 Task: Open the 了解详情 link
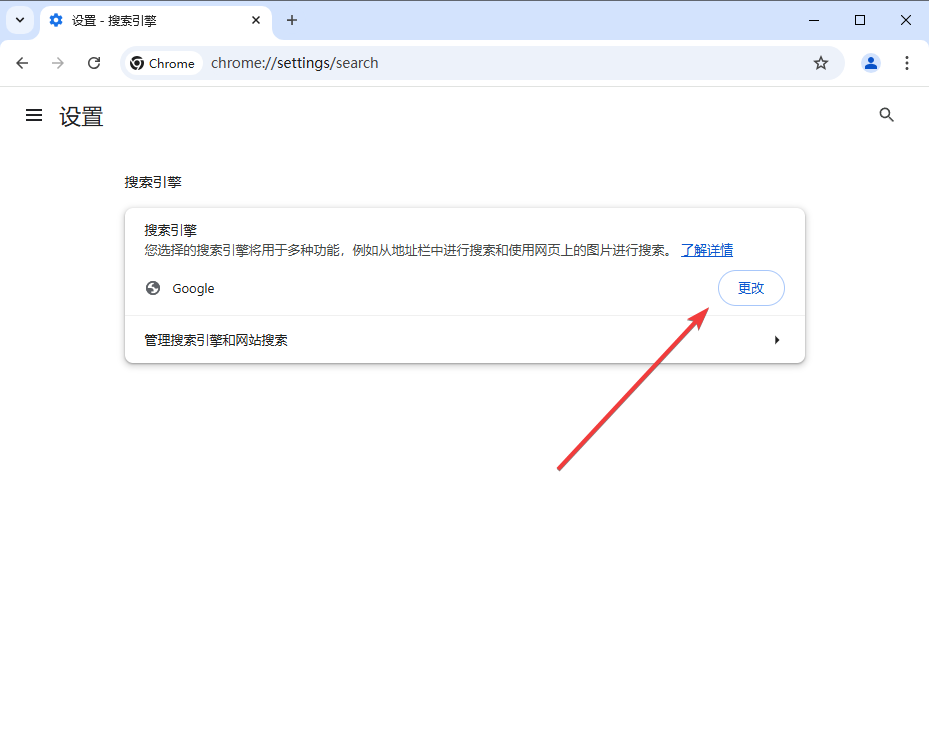coord(707,249)
